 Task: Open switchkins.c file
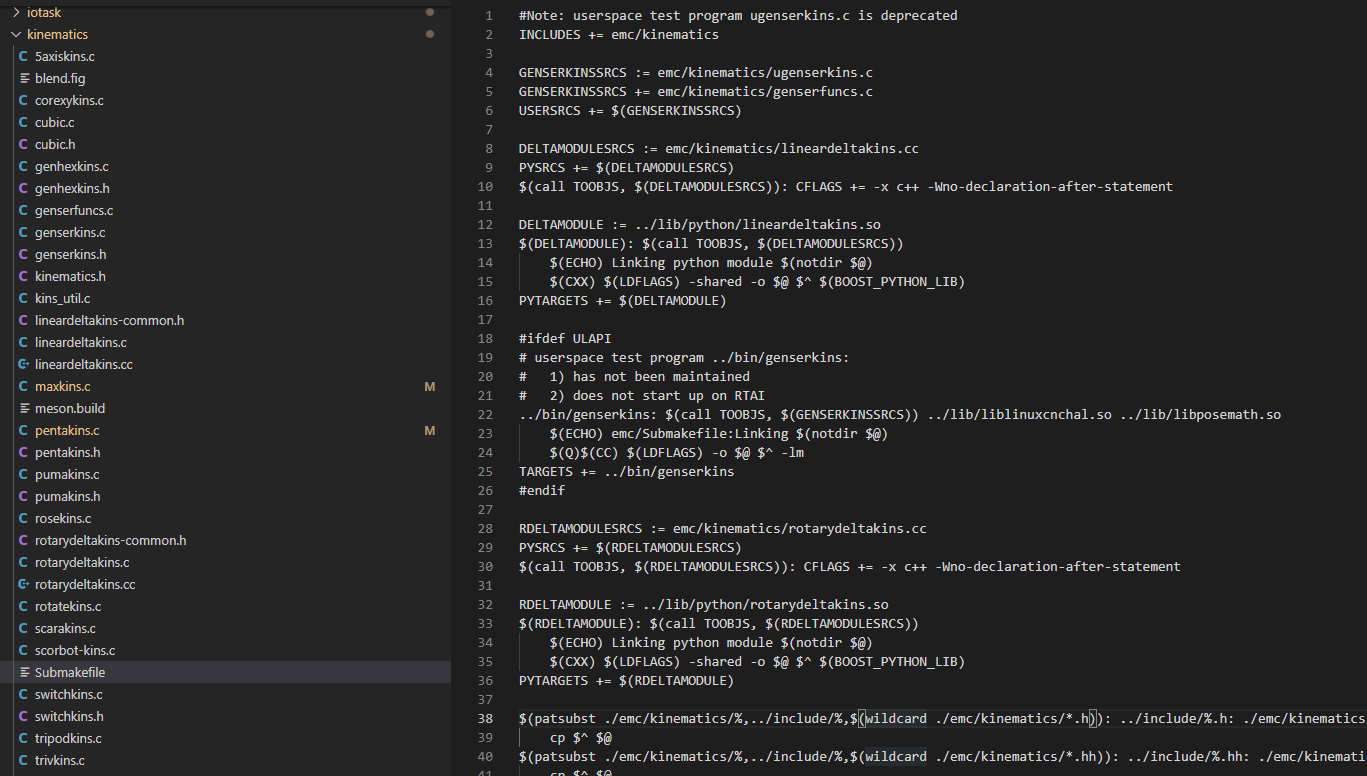[69, 694]
